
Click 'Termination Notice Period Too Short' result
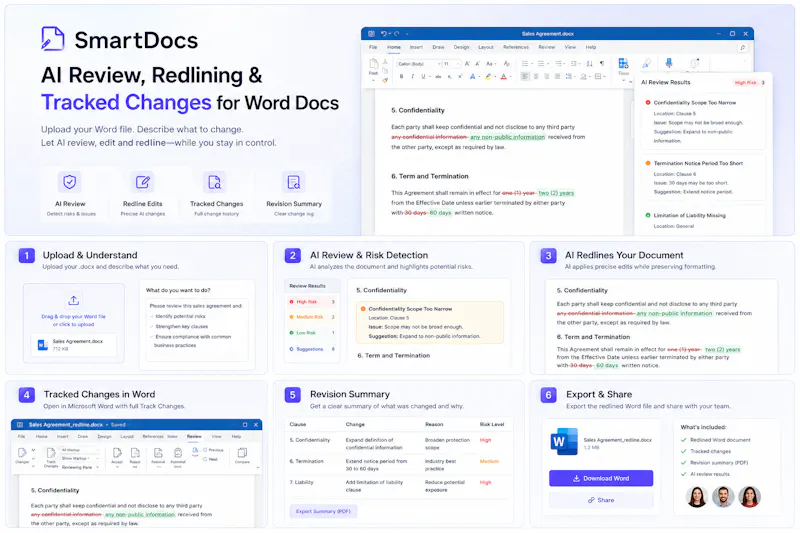pyautogui.click(x=698, y=163)
